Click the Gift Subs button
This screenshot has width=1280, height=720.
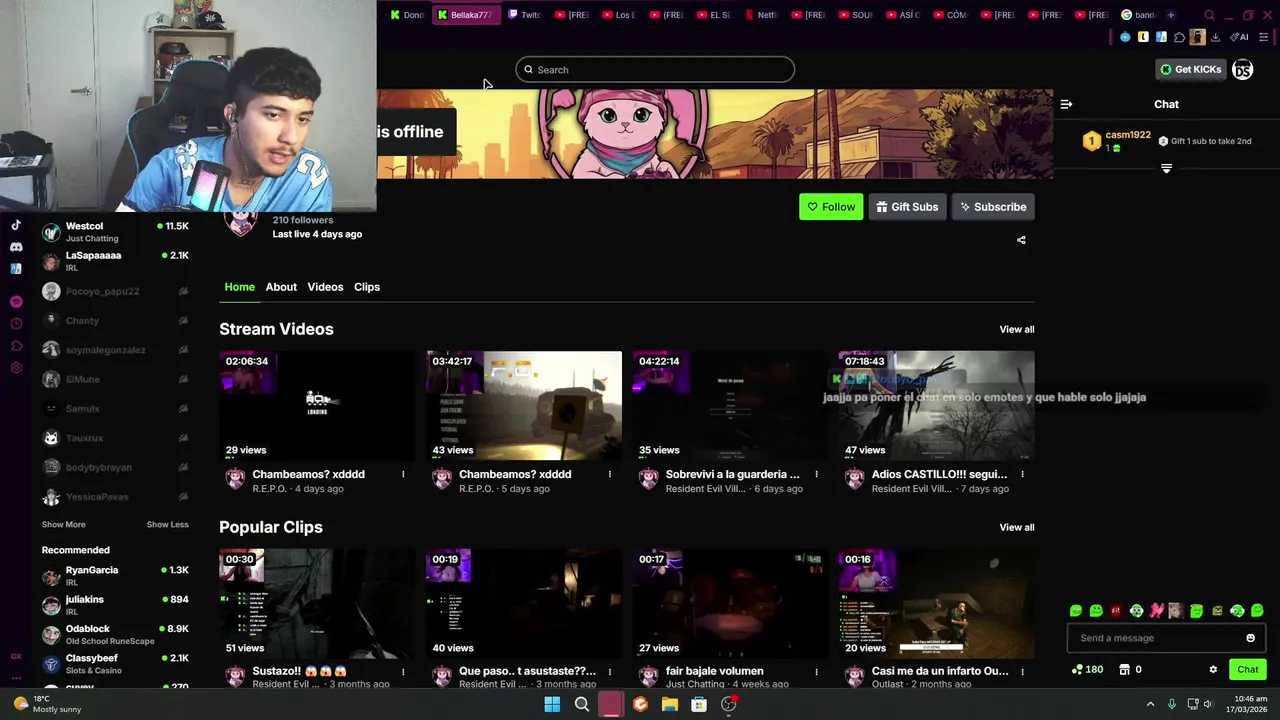pyautogui.click(x=907, y=207)
